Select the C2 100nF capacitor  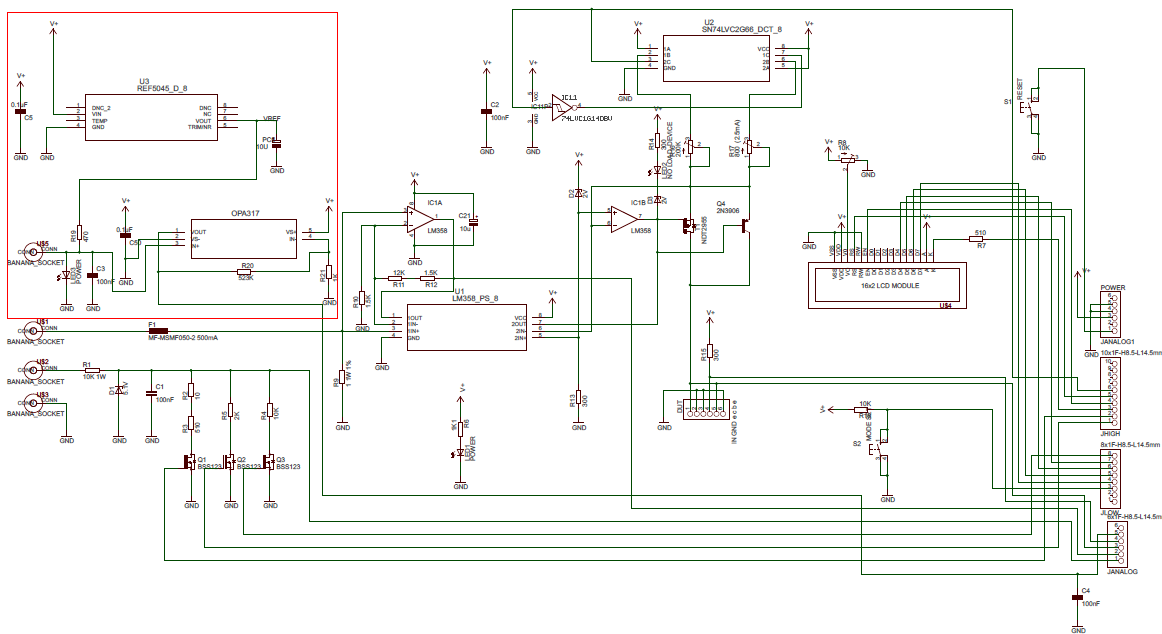tap(487, 111)
